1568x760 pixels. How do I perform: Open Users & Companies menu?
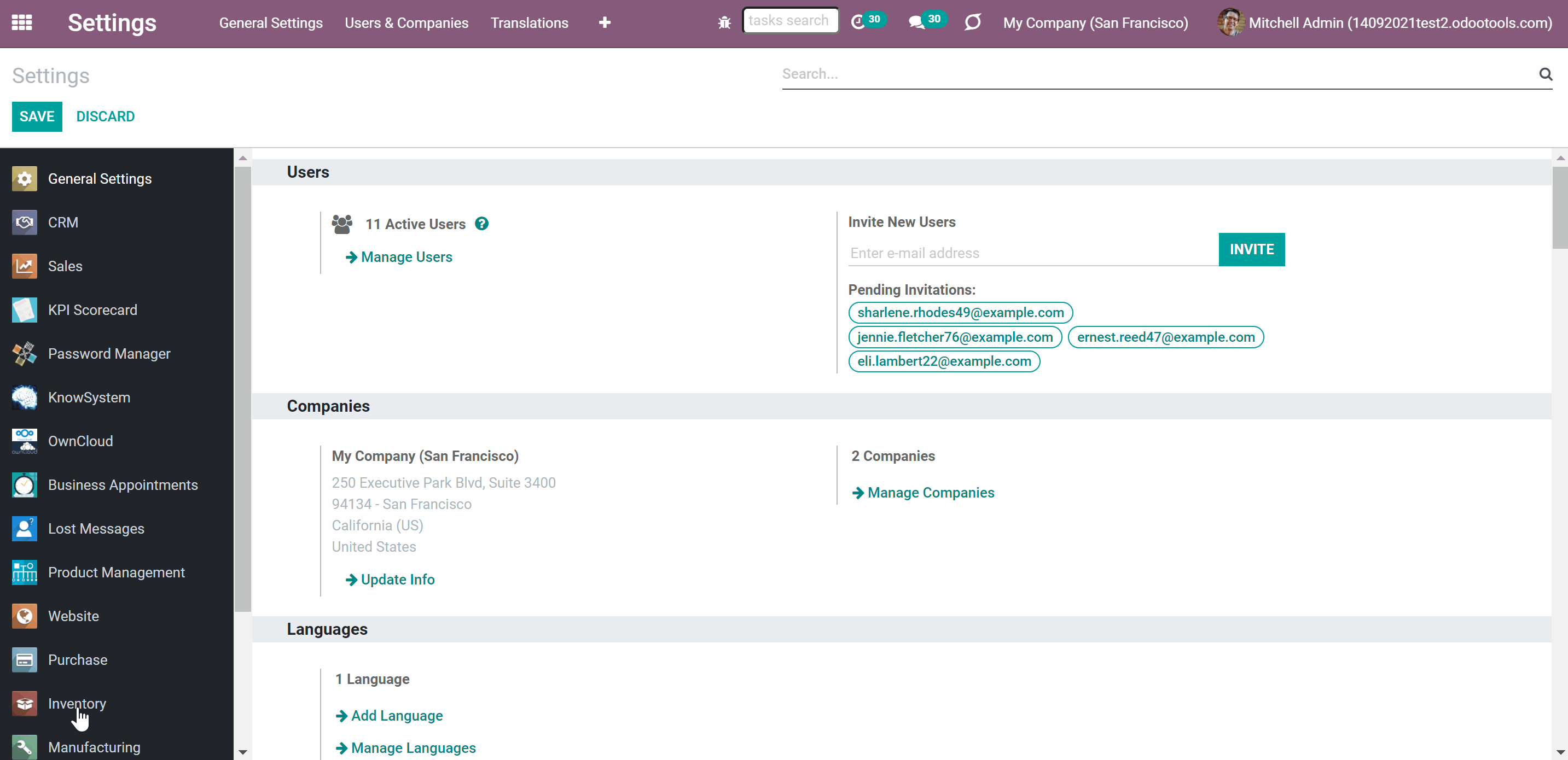[406, 23]
